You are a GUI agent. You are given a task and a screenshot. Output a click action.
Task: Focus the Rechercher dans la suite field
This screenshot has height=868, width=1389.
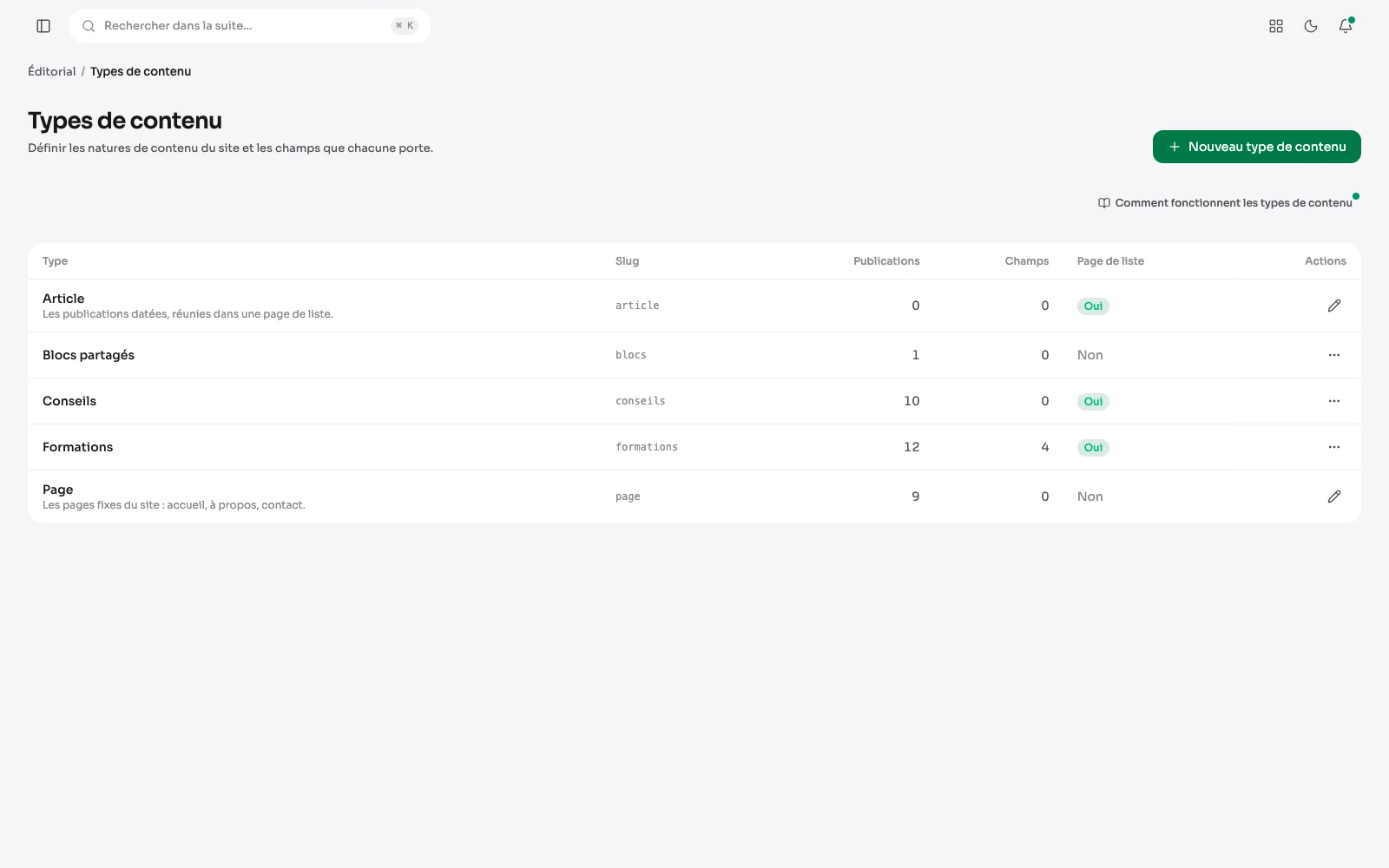(x=250, y=26)
